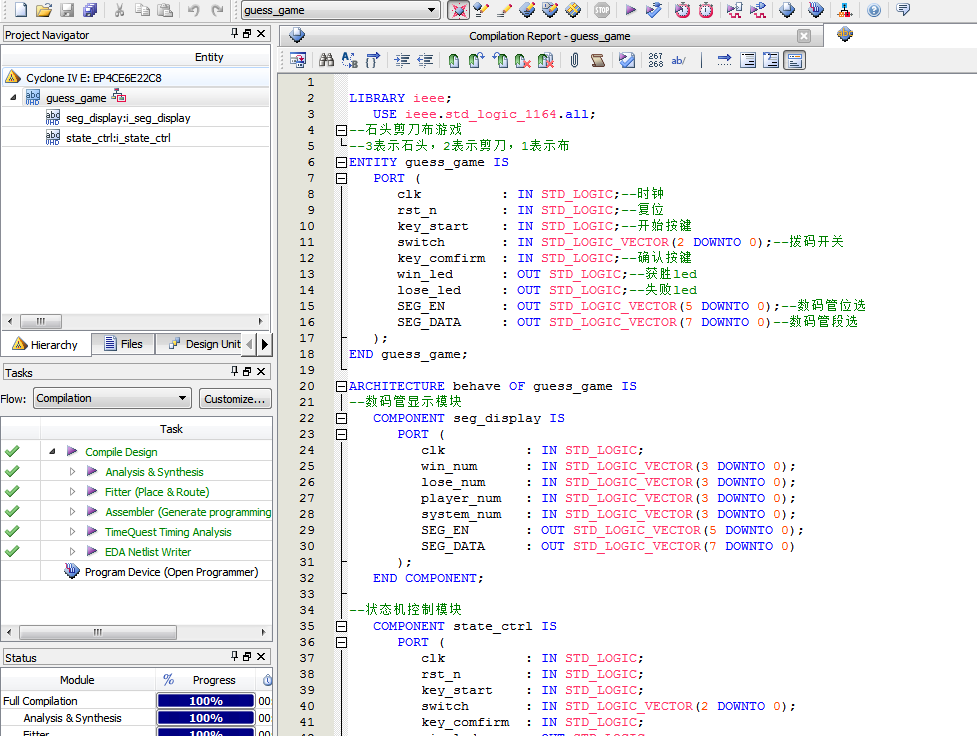Click the blue Help question mark icon
Image resolution: width=977 pixels, height=736 pixels.
pos(874,9)
